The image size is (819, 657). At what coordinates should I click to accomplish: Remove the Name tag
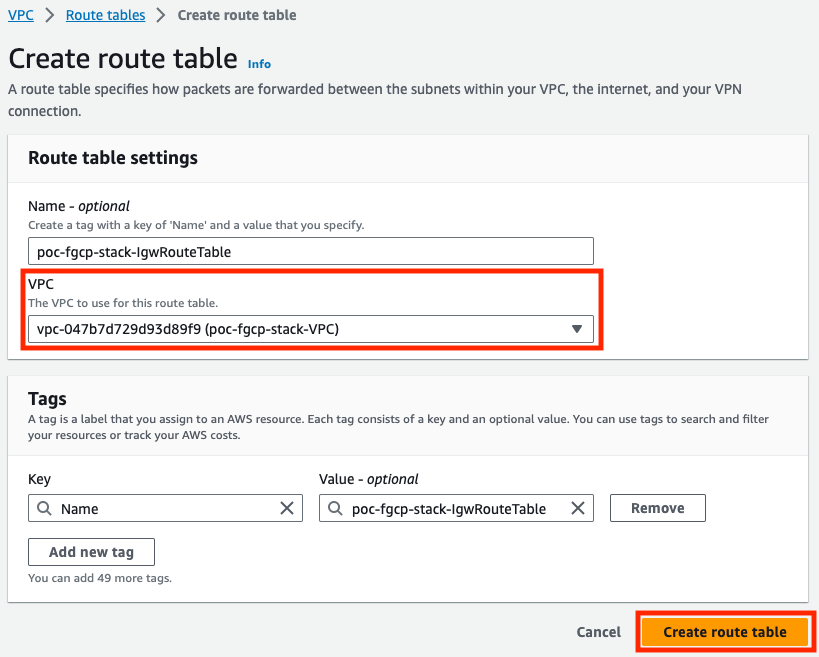click(x=658, y=508)
